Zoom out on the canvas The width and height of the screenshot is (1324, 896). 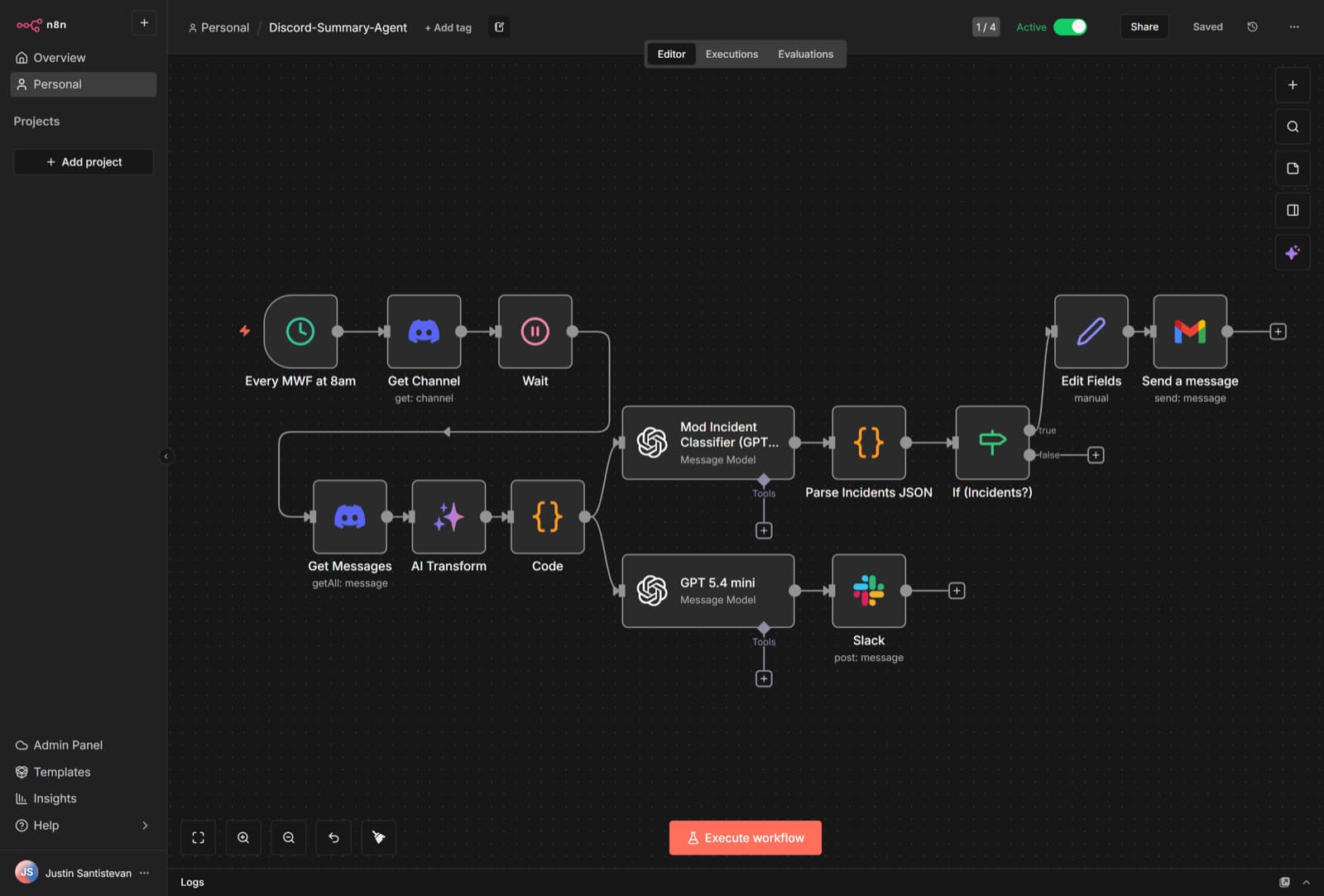click(x=289, y=837)
